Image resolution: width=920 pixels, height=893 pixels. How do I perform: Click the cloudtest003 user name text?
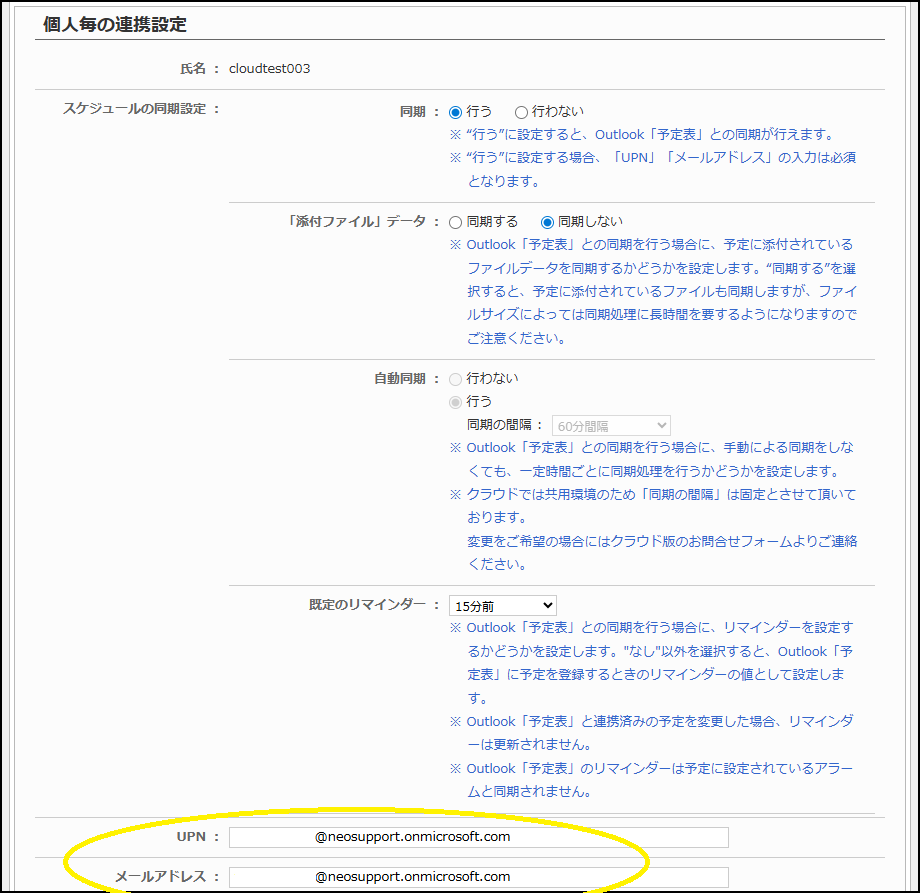tap(269, 69)
